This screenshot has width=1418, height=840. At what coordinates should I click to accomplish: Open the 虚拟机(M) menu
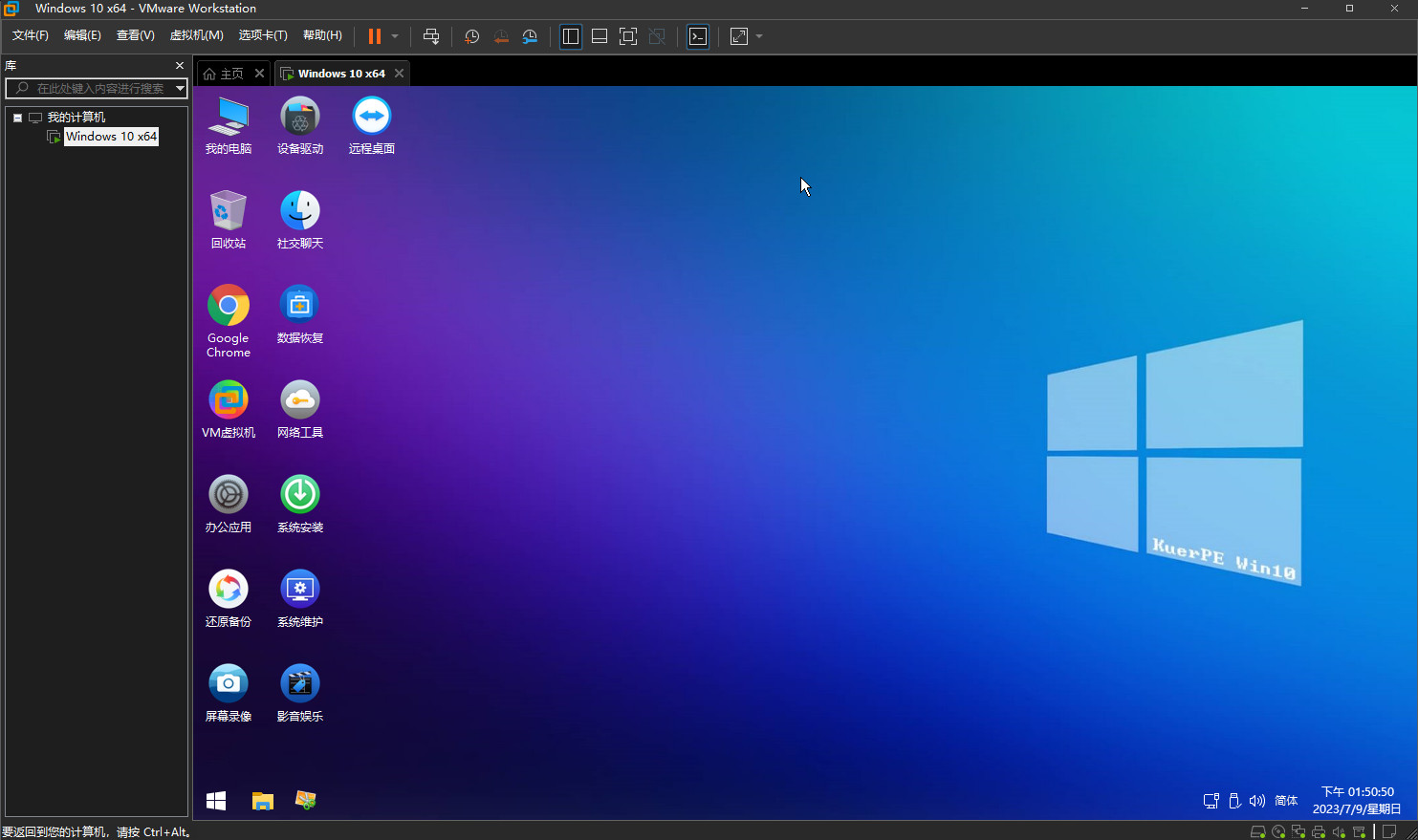196,35
